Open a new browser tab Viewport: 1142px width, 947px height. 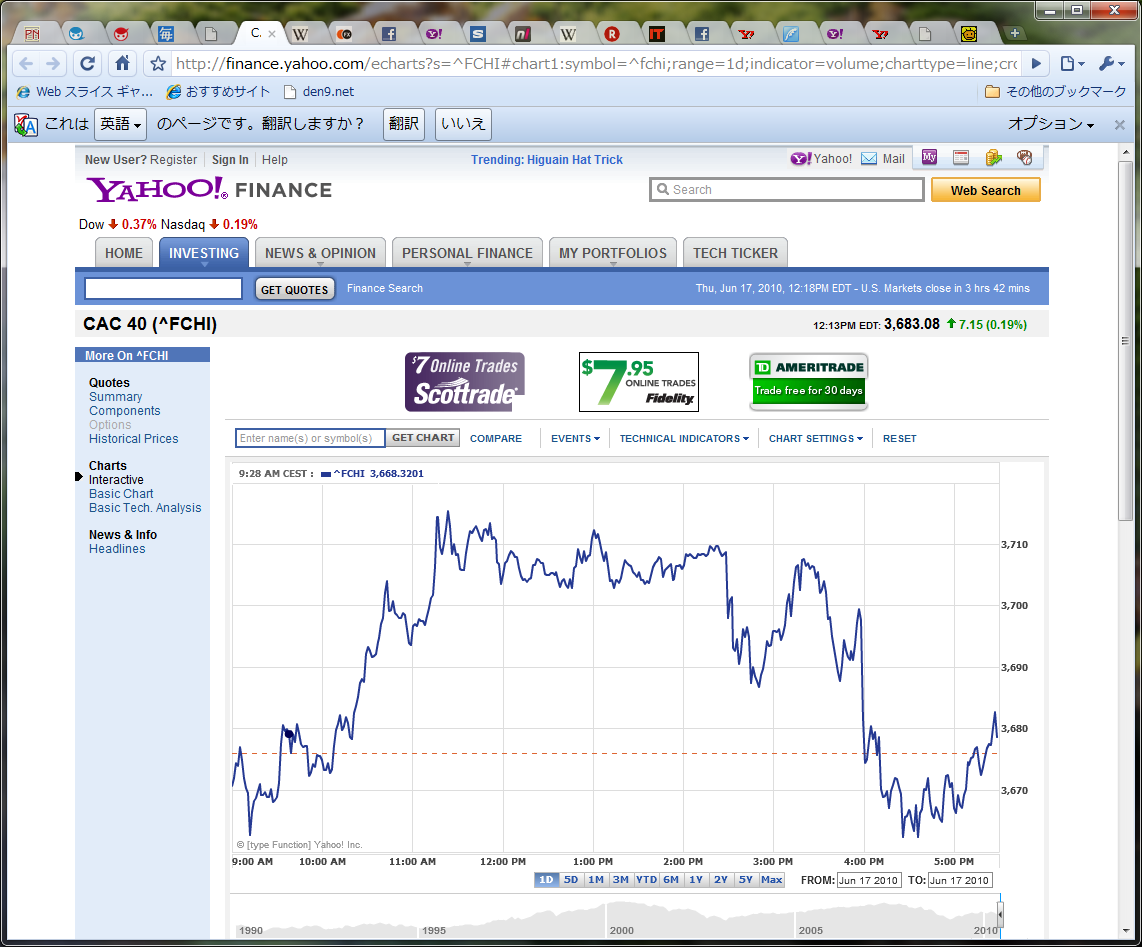tap(1015, 33)
